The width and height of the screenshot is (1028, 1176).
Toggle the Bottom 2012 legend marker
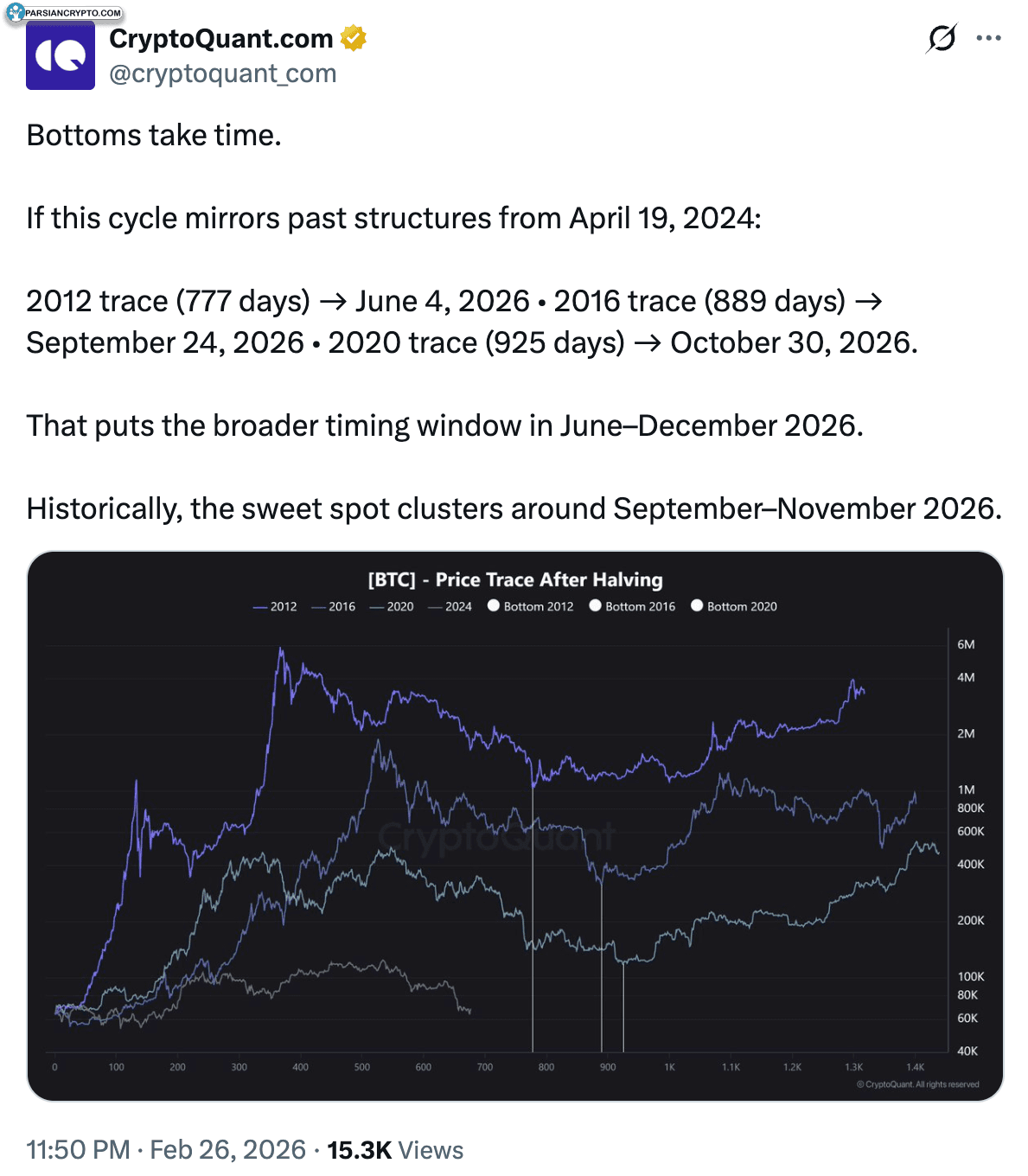coord(530,607)
